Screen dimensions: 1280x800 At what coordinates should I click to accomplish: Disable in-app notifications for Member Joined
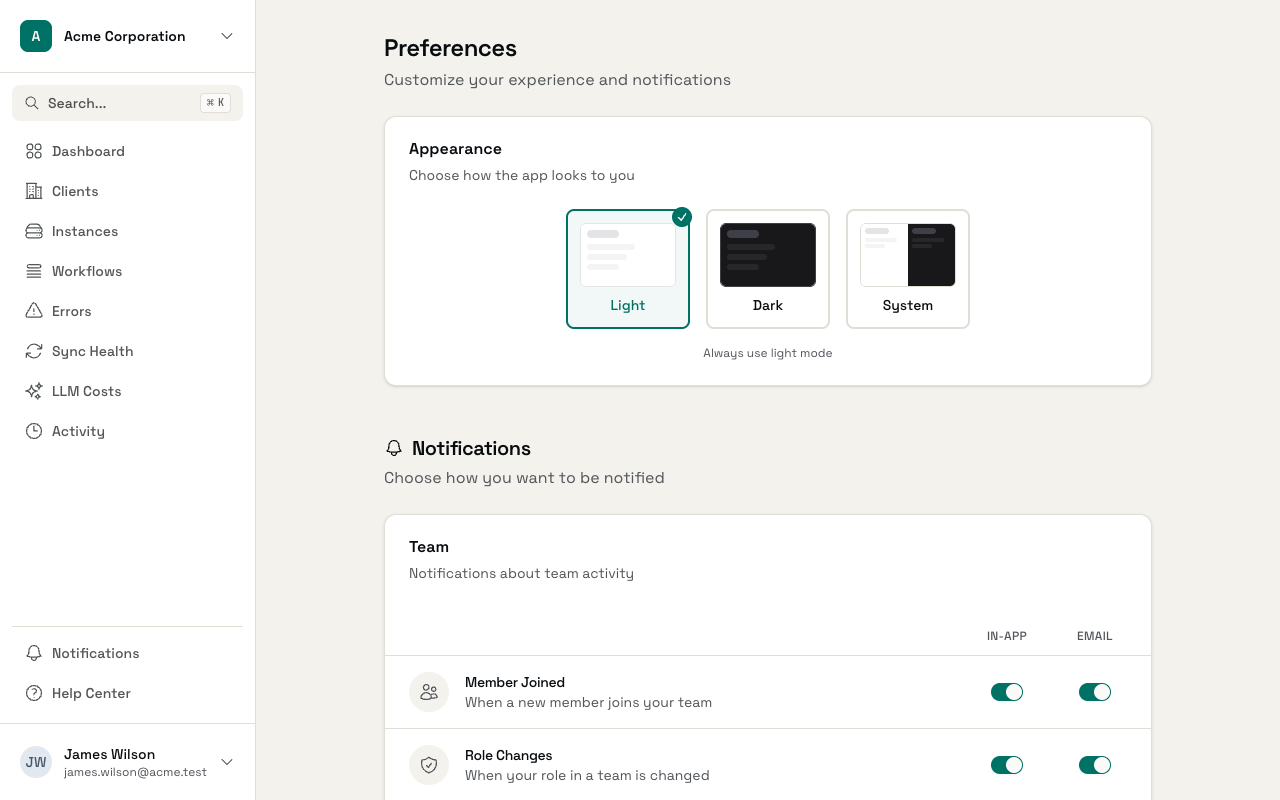[1007, 691]
